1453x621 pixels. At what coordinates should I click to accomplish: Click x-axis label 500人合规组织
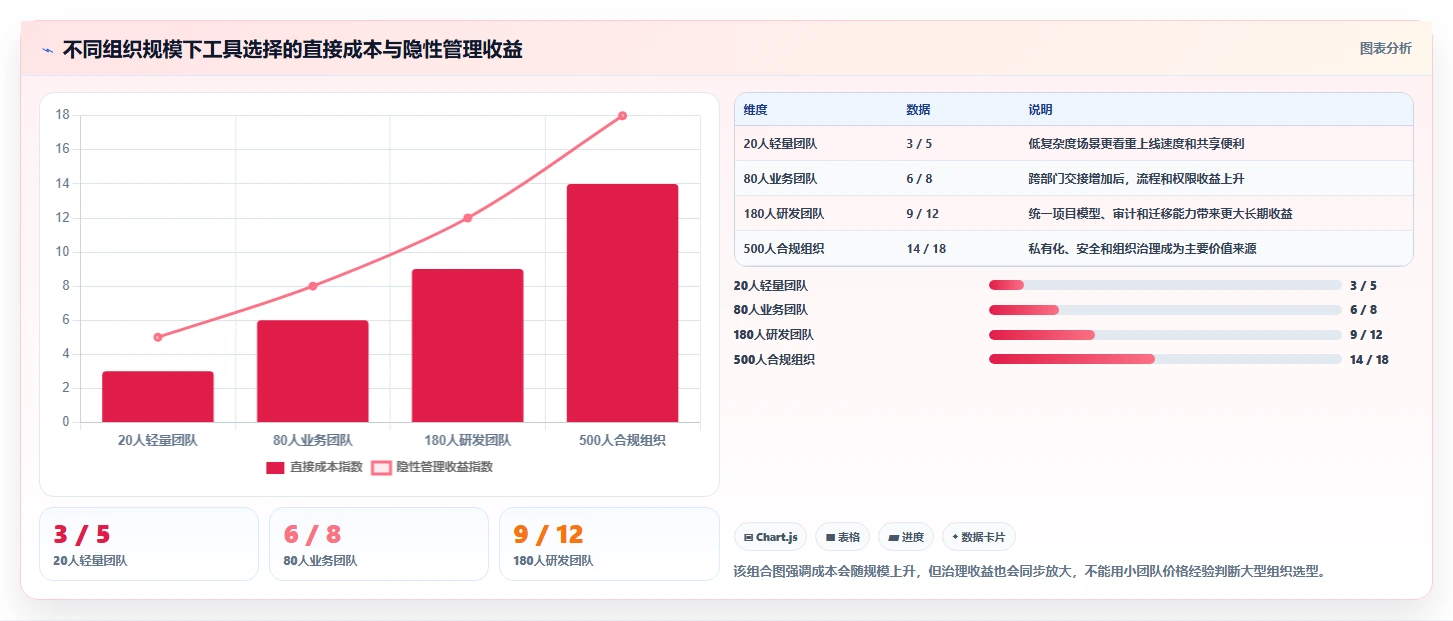622,440
